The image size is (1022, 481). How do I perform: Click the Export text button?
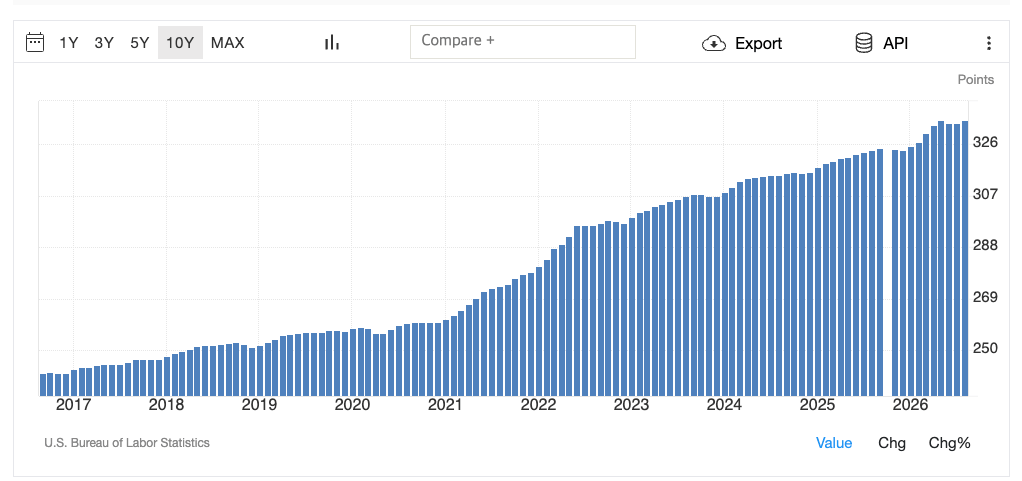tap(759, 44)
